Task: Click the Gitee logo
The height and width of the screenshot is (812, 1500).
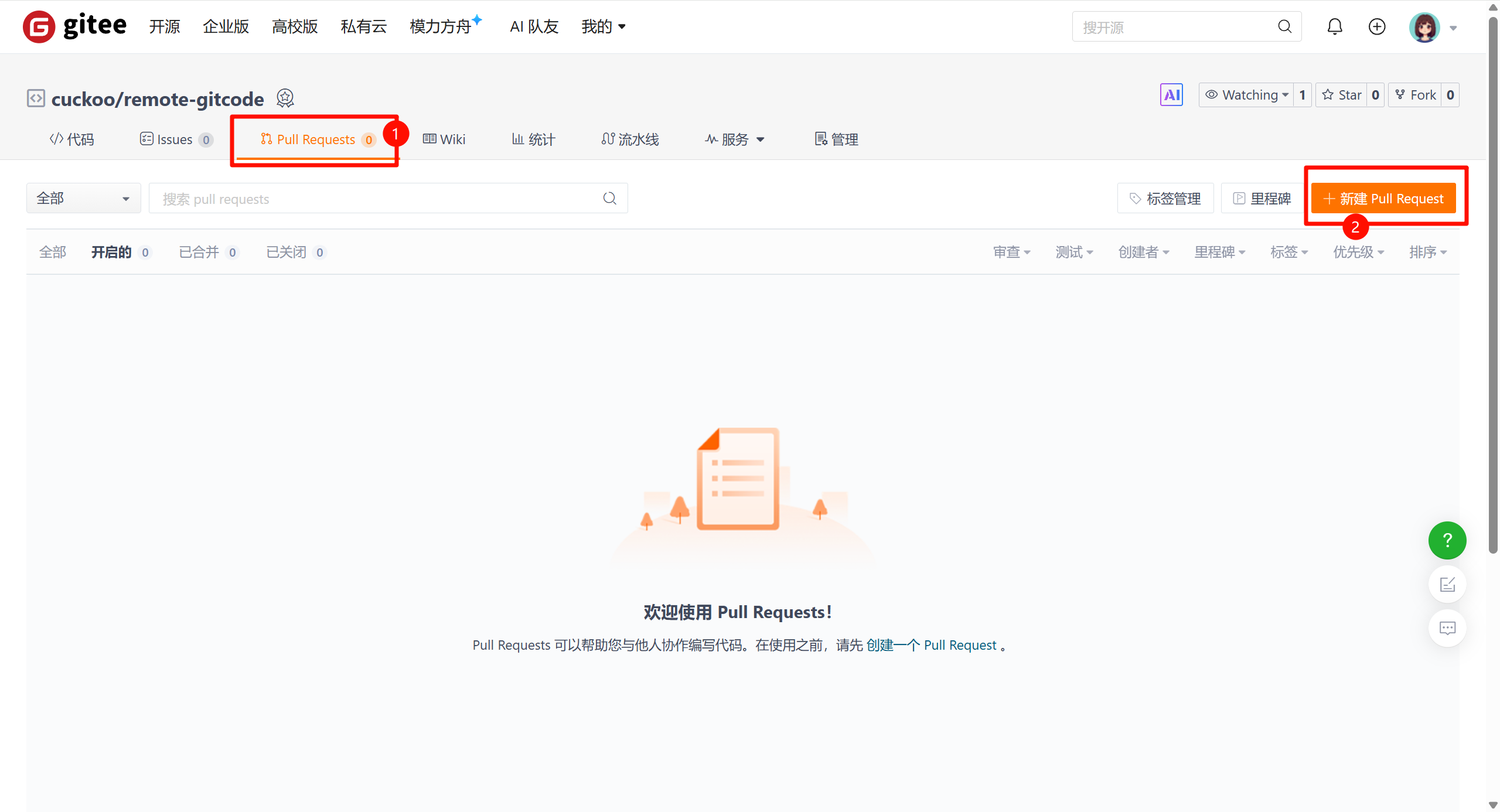Action: tap(74, 26)
